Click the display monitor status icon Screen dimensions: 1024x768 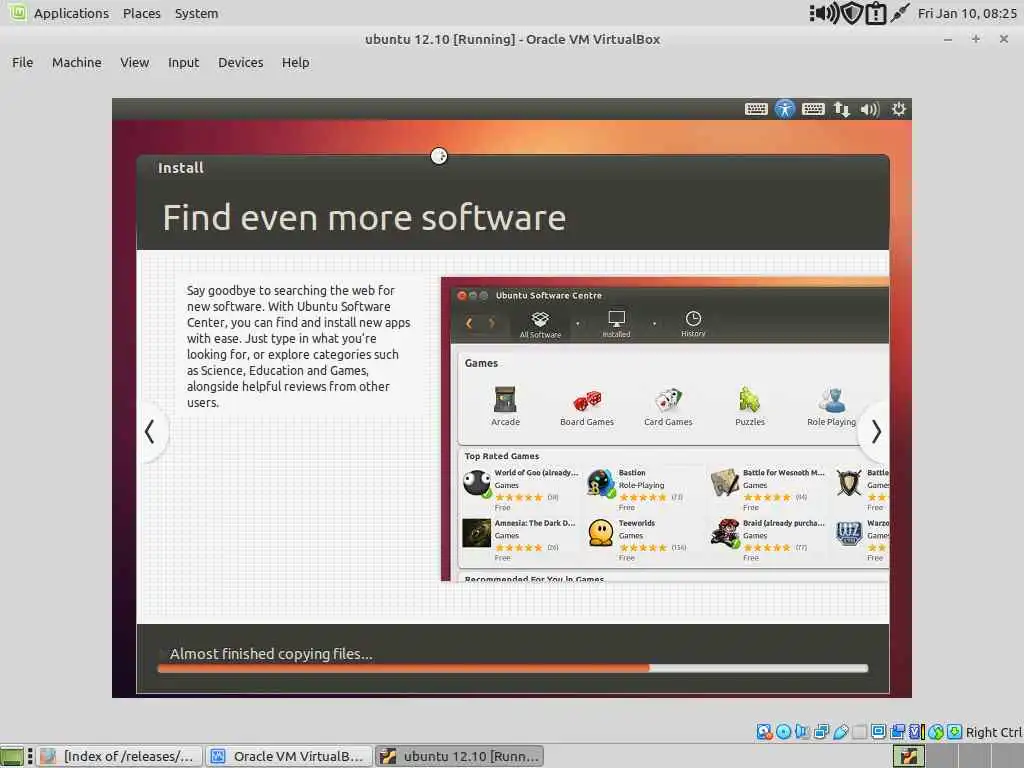(x=879, y=732)
